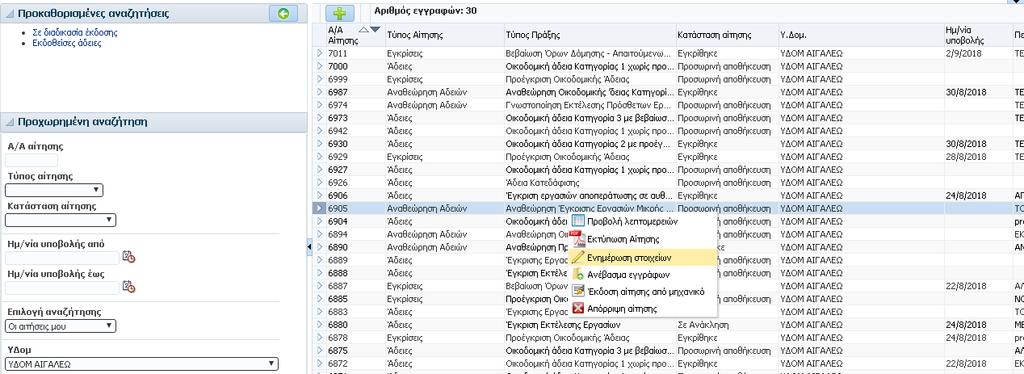The width and height of the screenshot is (1024, 374).
Task: Collapse the left search panel splitter arrow
Action: tap(310, 246)
